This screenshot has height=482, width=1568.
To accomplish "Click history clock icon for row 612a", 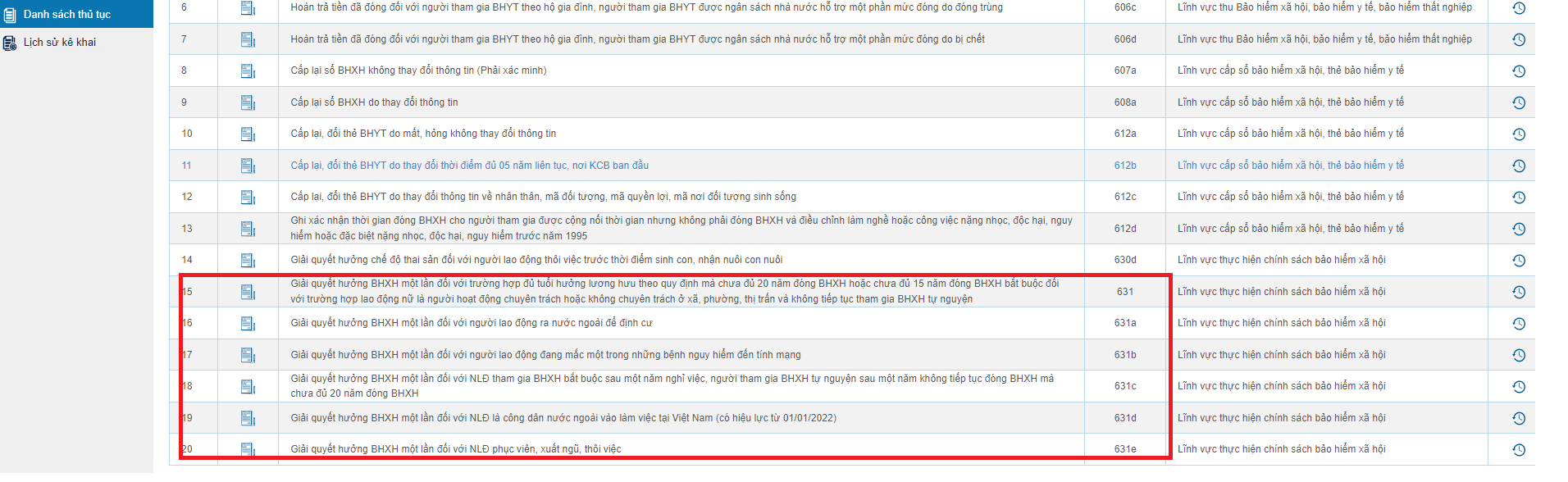I will coord(1518,134).
